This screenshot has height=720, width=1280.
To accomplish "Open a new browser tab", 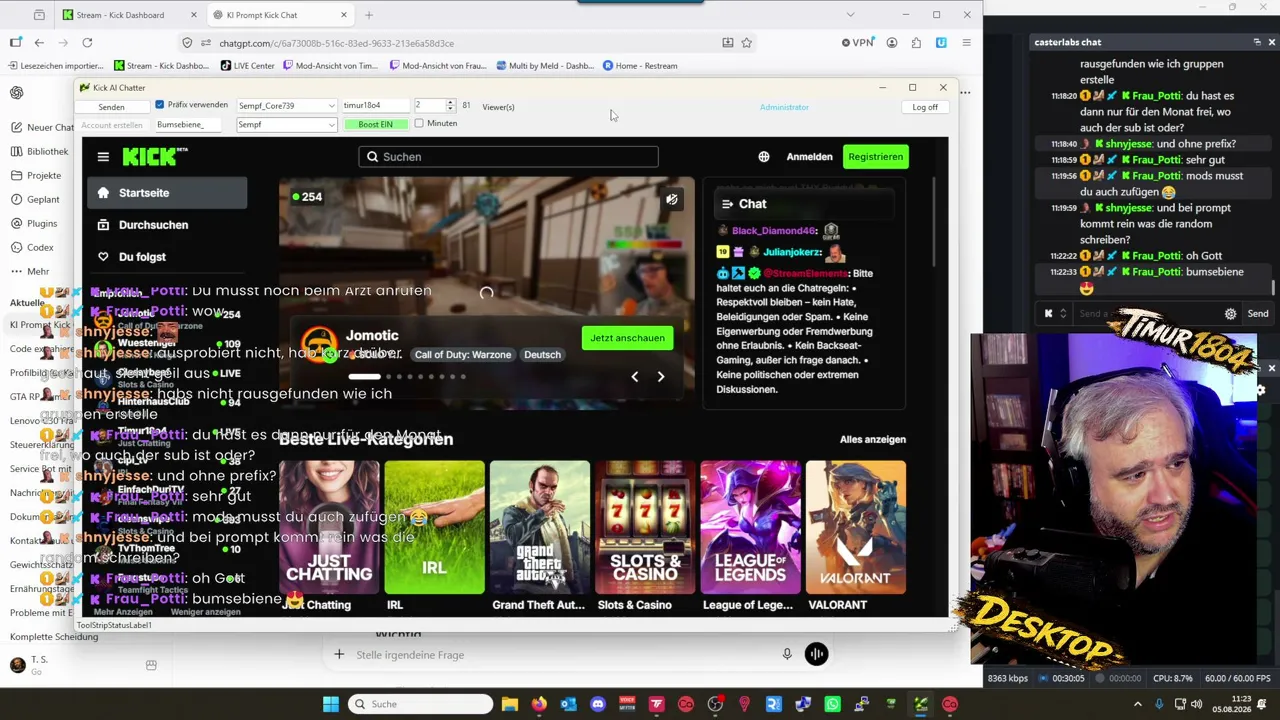I will [x=369, y=15].
